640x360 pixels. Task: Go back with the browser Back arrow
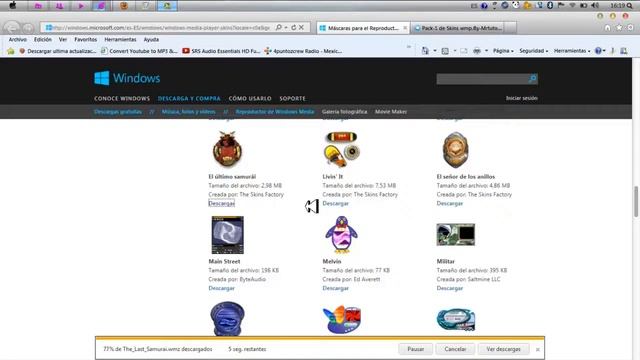pyautogui.click(x=12, y=28)
